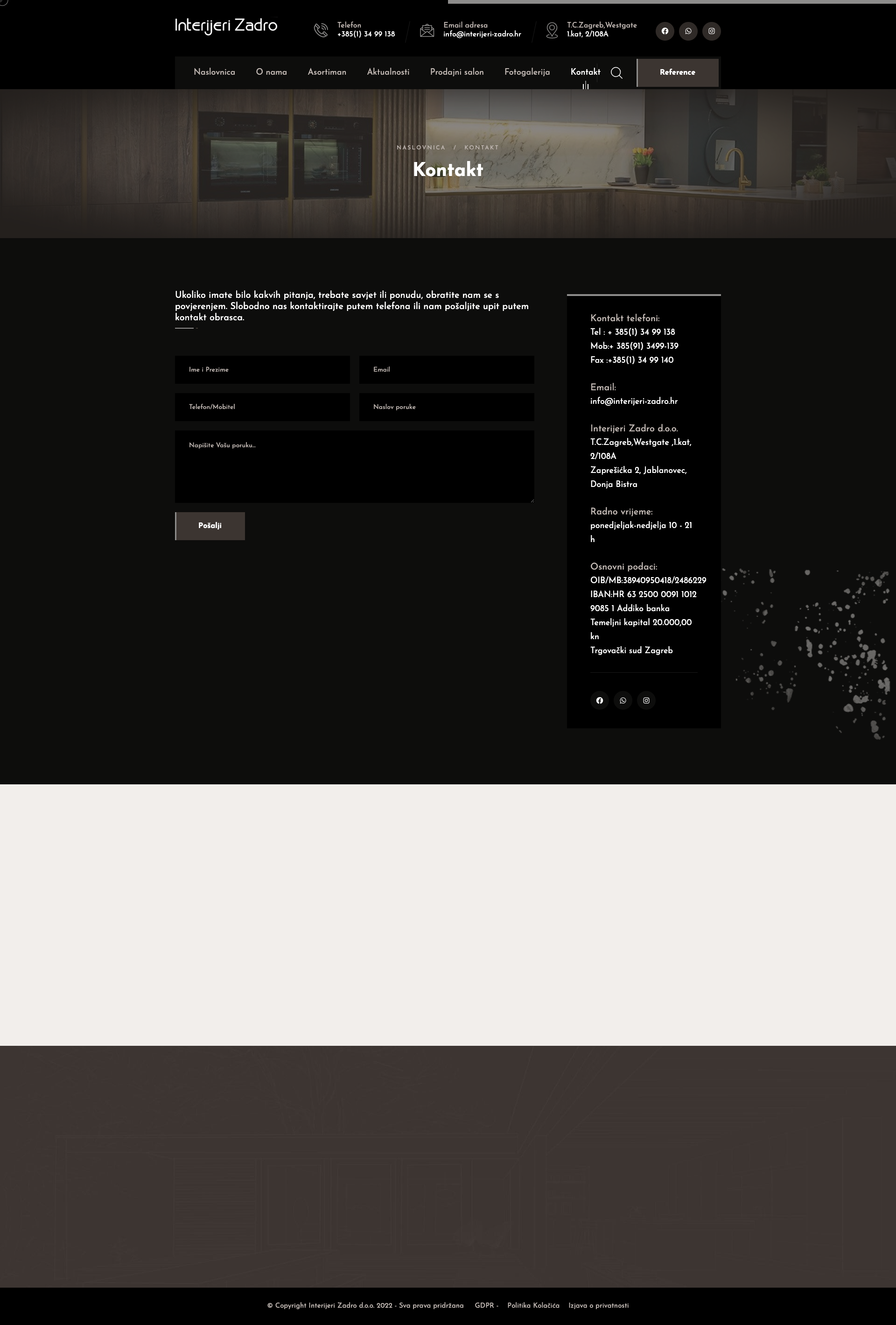Focus the Ime i Prezime field
This screenshot has width=896, height=1325.
tap(262, 369)
